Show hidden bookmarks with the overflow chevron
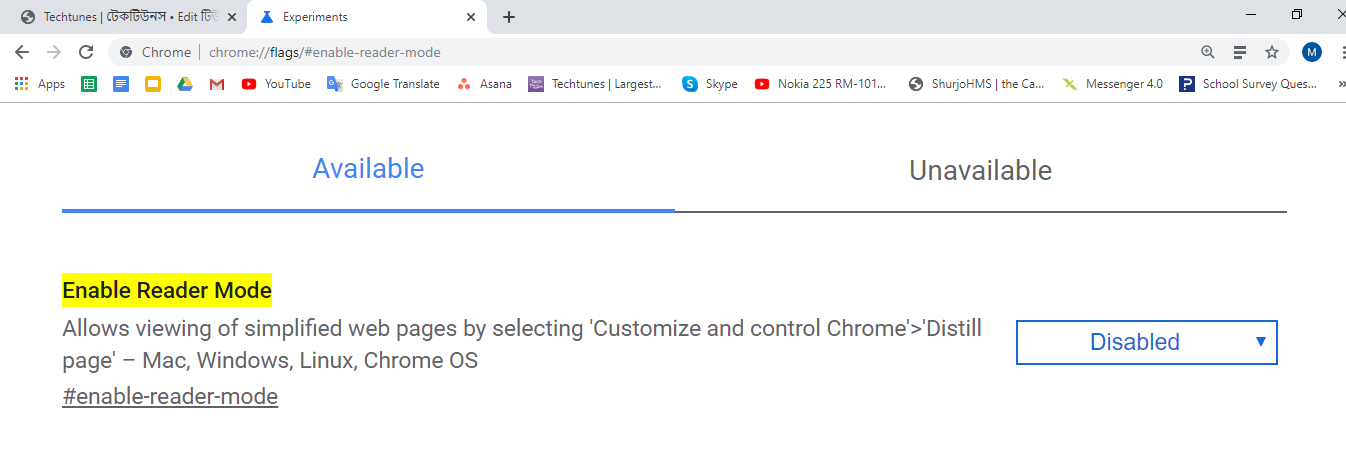1346x472 pixels. (1341, 84)
